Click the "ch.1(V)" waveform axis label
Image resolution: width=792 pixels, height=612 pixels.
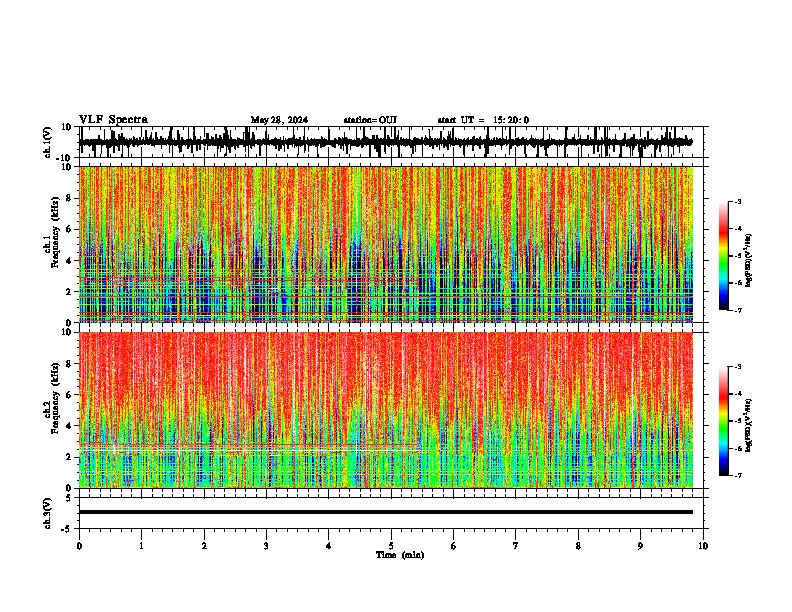[x=48, y=142]
